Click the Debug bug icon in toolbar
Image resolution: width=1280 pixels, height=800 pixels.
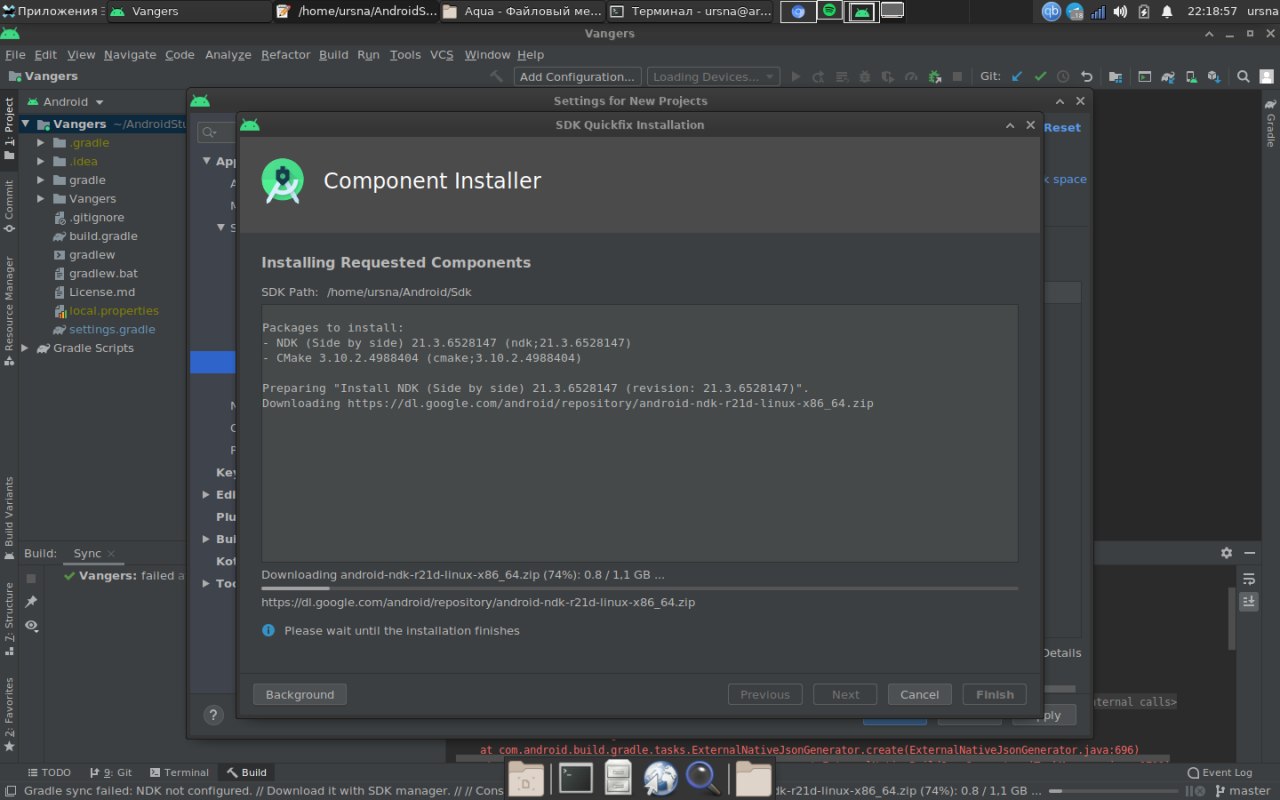864,76
